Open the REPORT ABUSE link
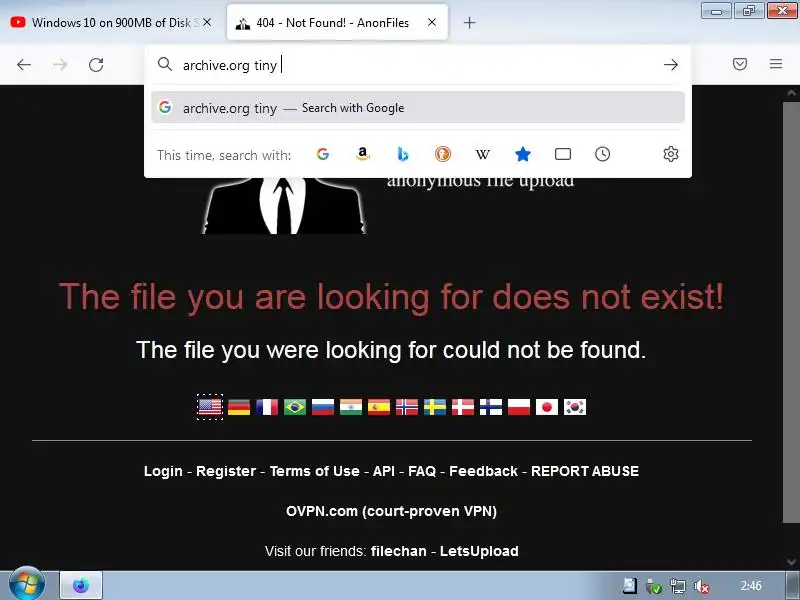 (585, 471)
